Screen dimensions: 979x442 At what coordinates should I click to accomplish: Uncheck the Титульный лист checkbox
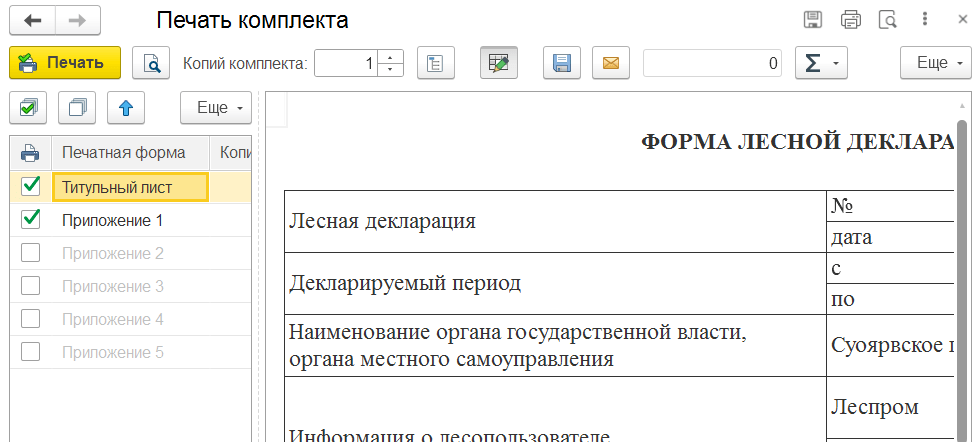pyautogui.click(x=31, y=185)
